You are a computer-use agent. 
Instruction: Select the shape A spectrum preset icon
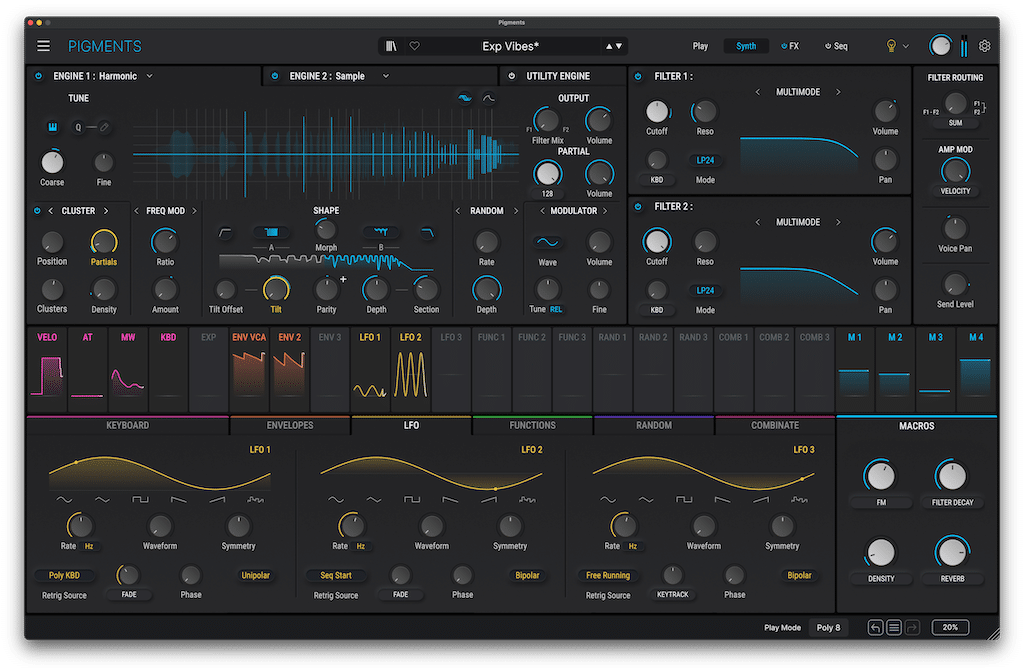[x=272, y=232]
